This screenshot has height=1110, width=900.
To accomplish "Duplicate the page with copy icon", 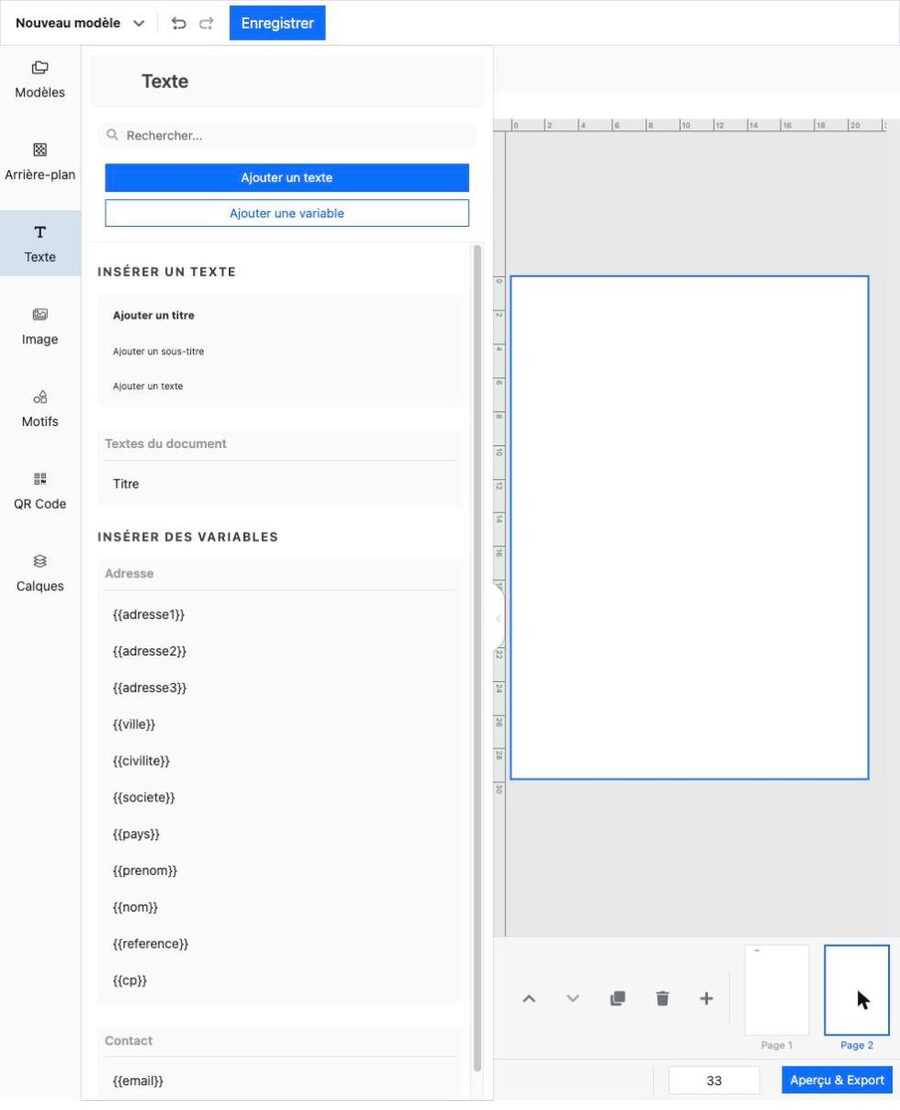I will (617, 999).
